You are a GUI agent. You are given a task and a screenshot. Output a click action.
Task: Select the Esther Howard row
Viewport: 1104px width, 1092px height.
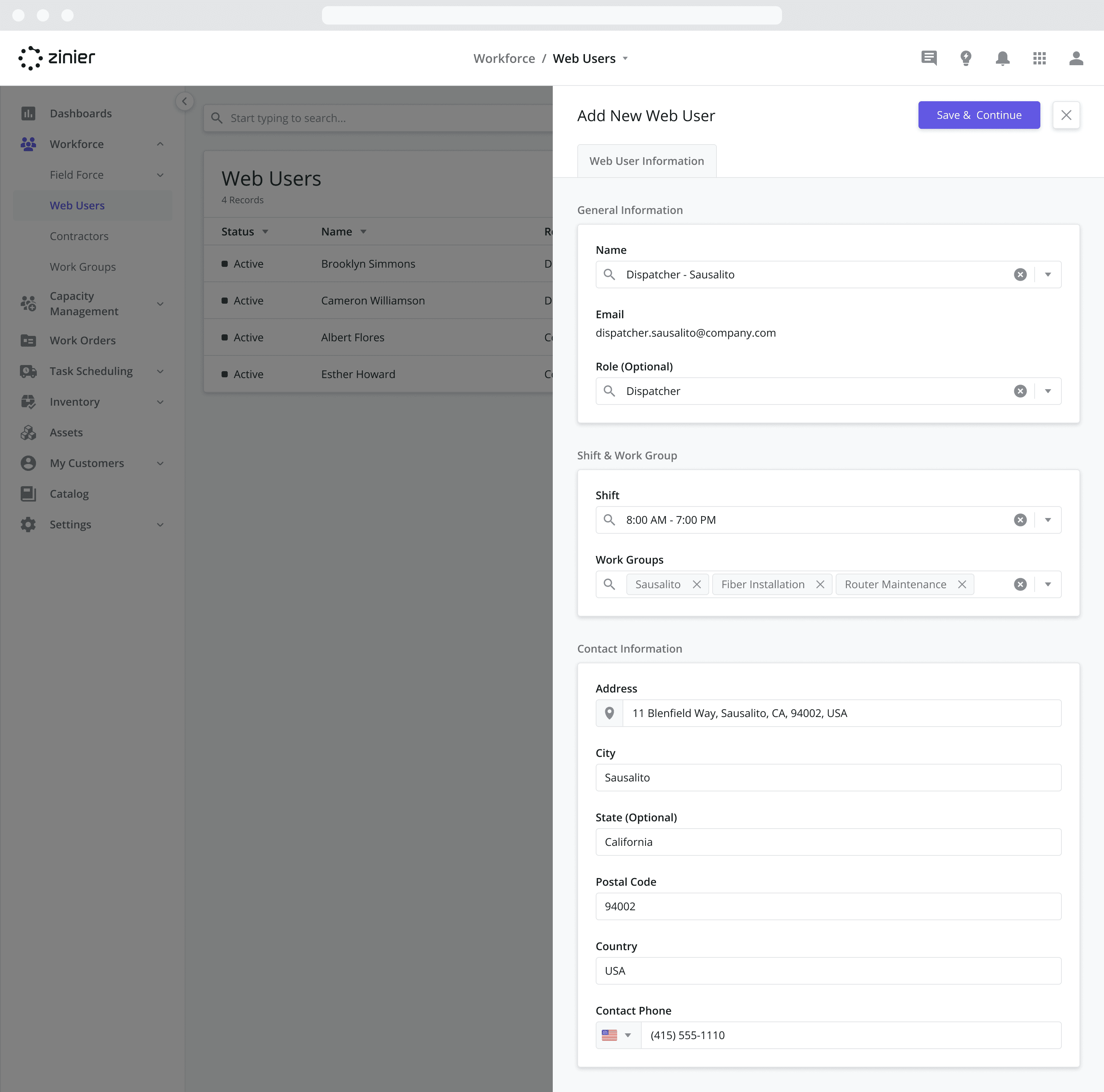(x=378, y=374)
